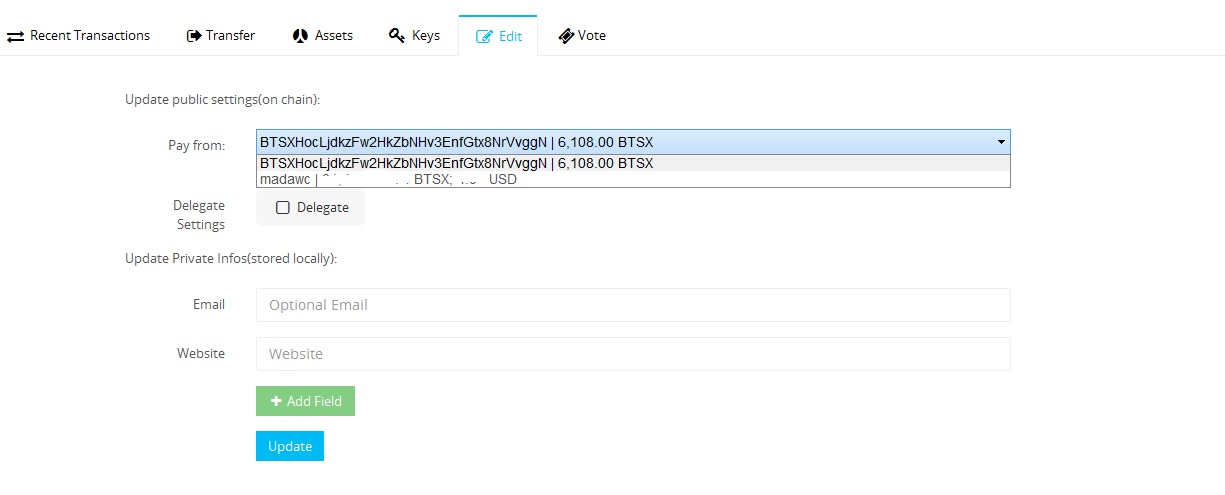Screen dimensions: 1225x495
Task: Click the plus icon on Add Field
Action: pos(276,401)
